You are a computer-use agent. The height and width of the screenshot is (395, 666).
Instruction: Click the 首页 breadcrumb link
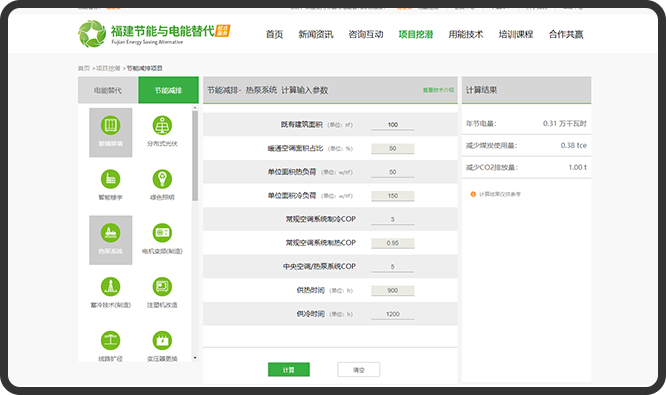point(84,68)
